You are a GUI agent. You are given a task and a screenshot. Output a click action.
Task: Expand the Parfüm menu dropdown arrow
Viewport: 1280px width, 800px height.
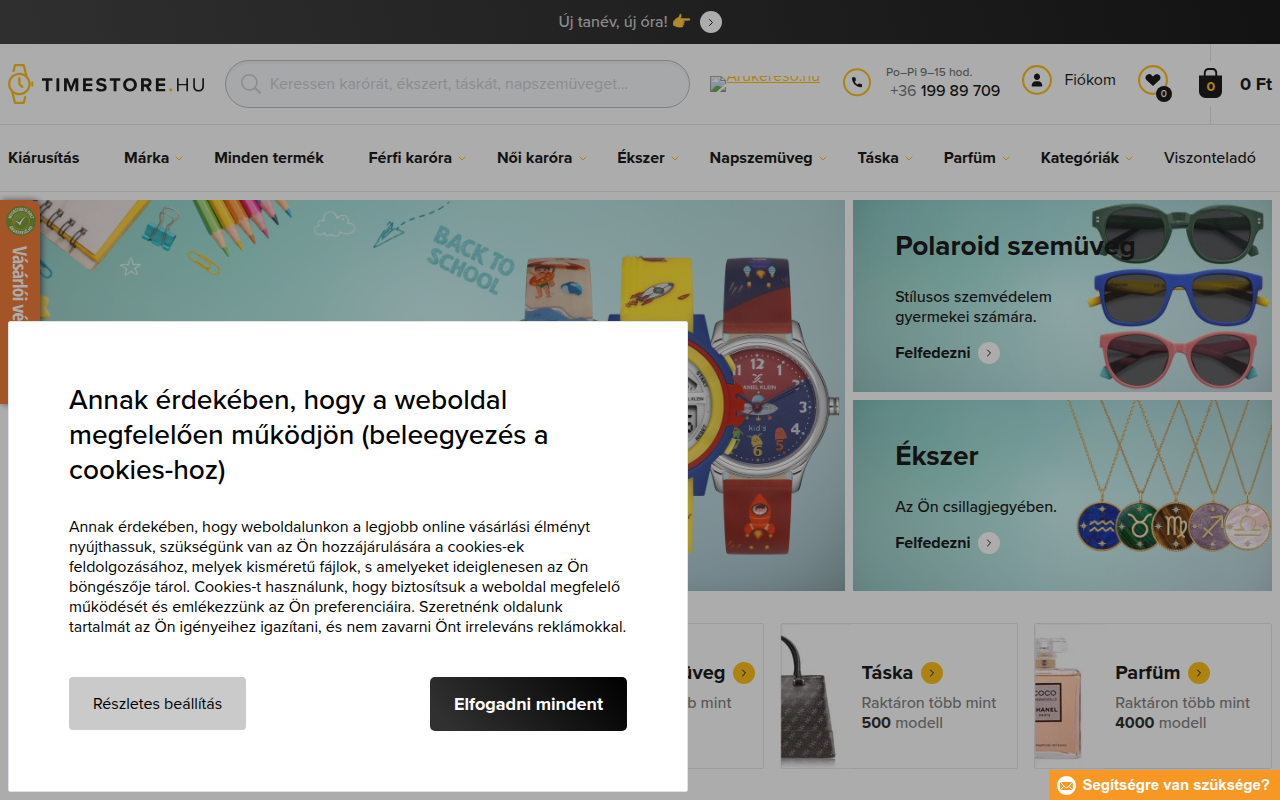point(1005,158)
